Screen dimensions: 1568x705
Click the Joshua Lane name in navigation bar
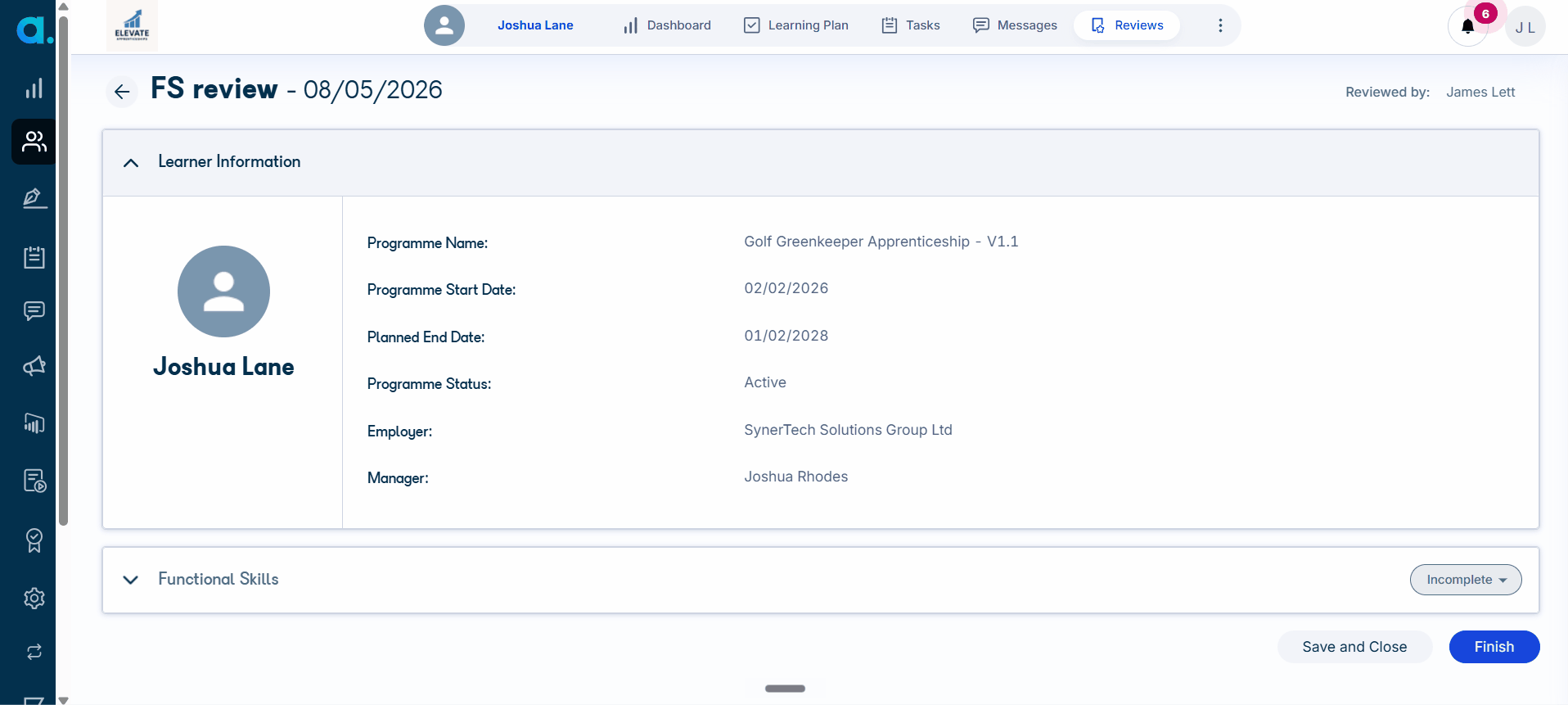(x=535, y=25)
